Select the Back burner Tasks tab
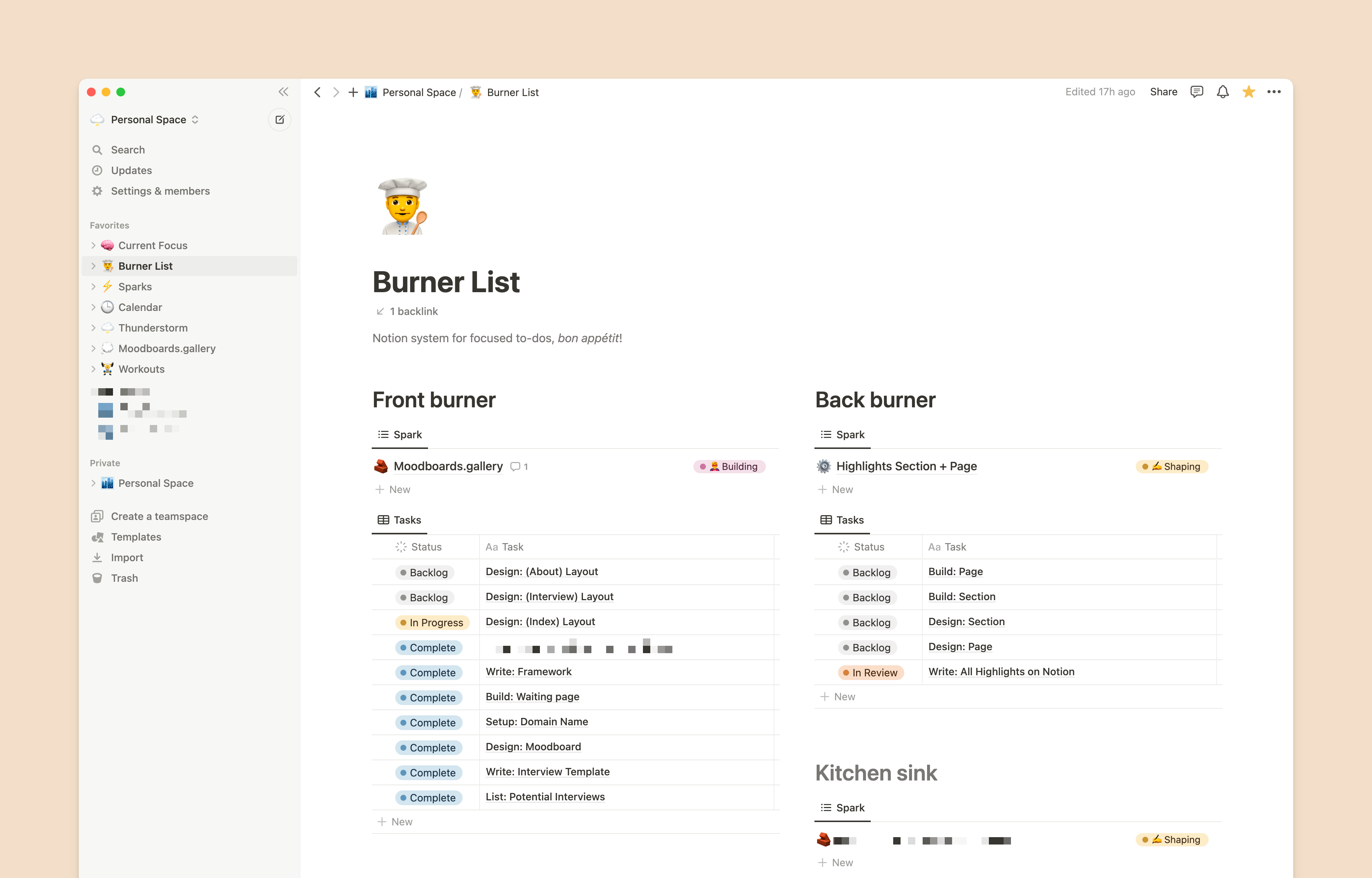 [842, 520]
